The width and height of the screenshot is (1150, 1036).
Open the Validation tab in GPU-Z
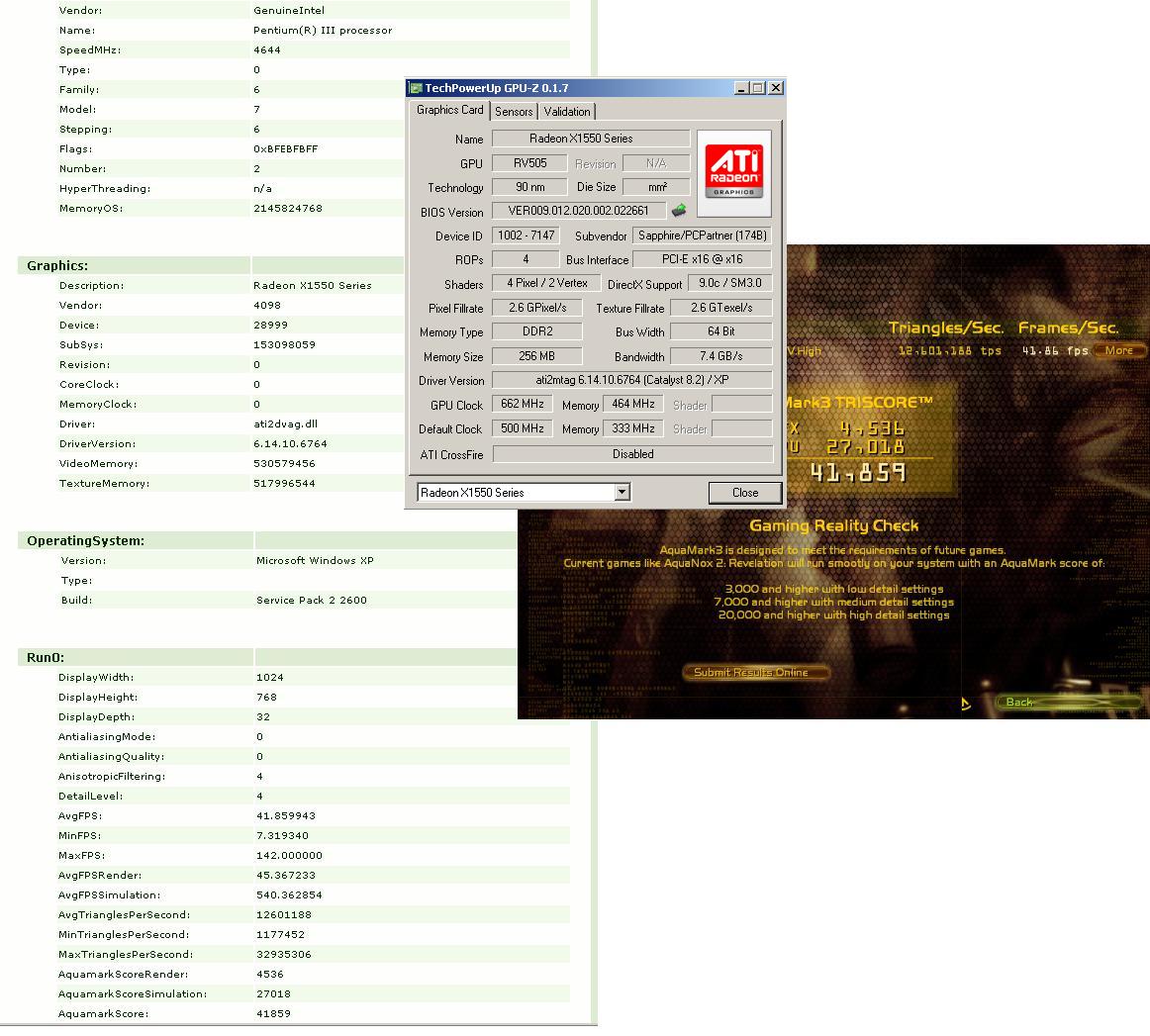click(x=567, y=112)
